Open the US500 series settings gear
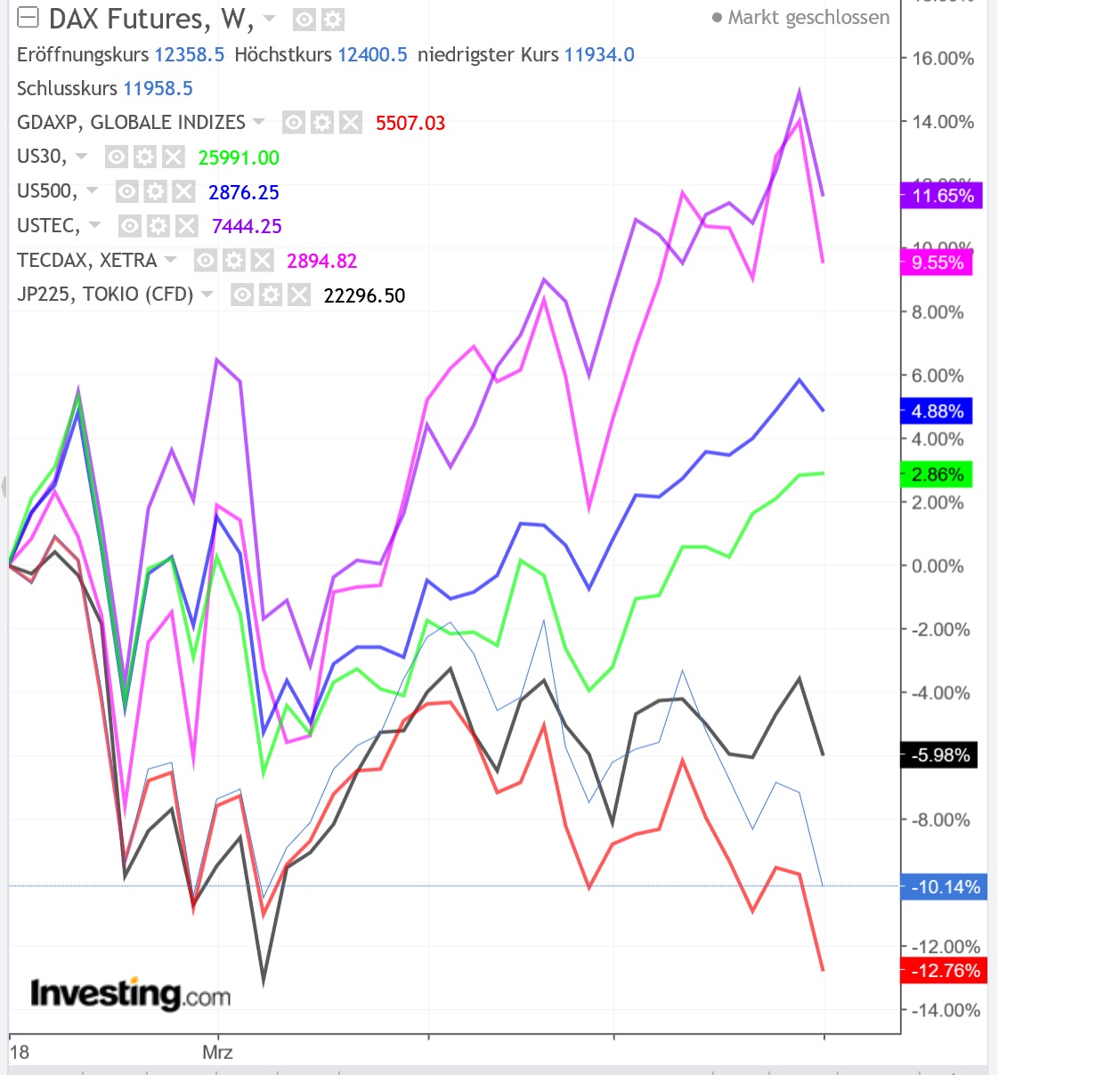 155,192
